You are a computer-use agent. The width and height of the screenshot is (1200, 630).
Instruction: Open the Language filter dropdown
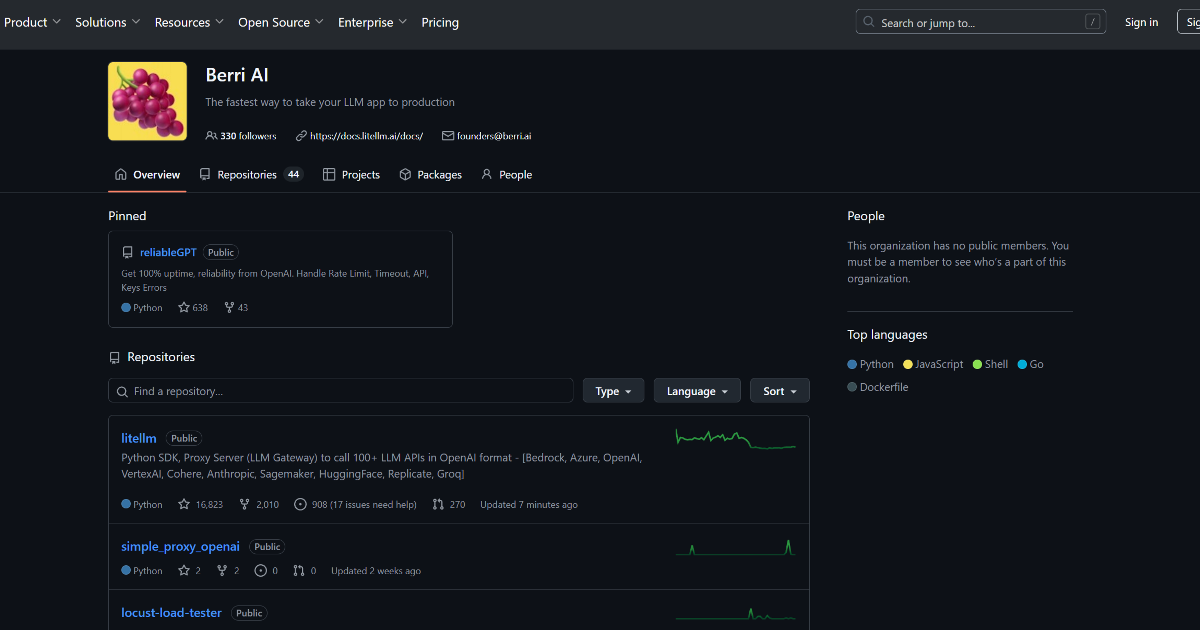[x=696, y=390]
